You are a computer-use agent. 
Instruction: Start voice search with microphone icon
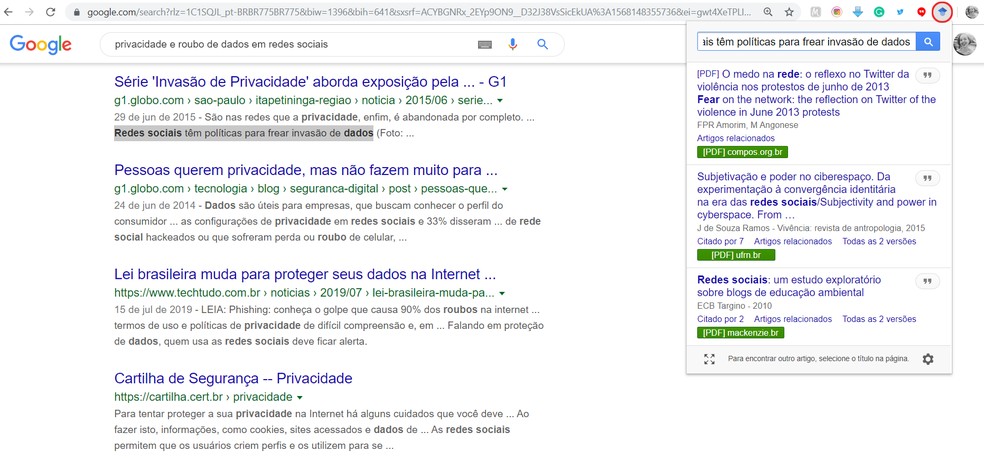tap(513, 44)
